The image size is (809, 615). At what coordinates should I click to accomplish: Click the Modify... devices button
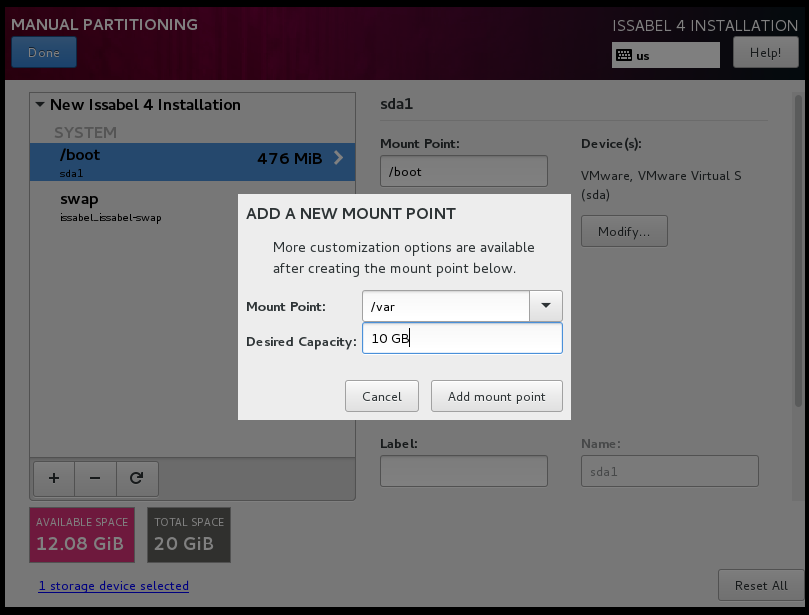[x=624, y=231]
